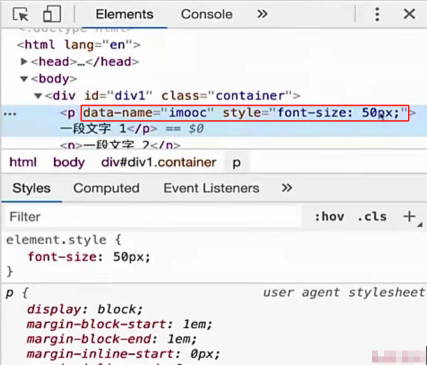Show more styles pane tabs chevron

point(287,188)
